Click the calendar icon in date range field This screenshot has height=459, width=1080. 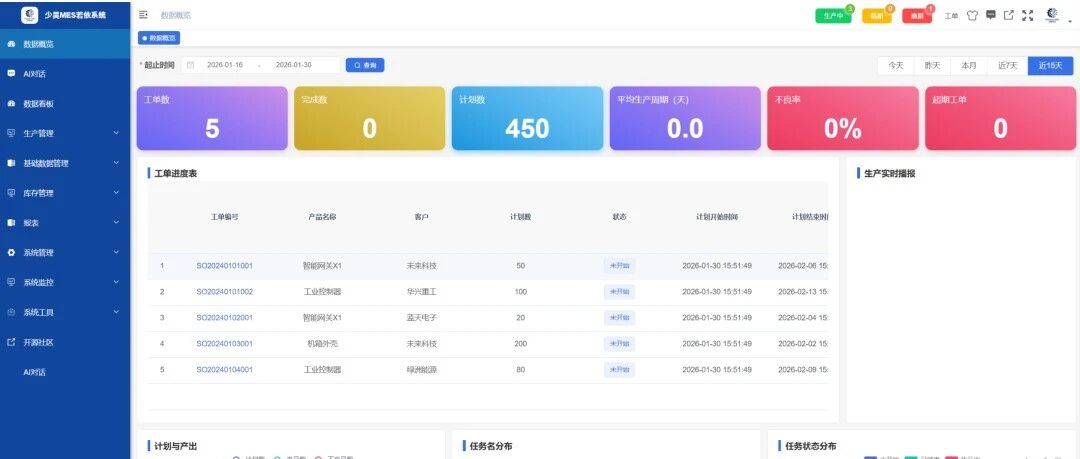click(191, 65)
